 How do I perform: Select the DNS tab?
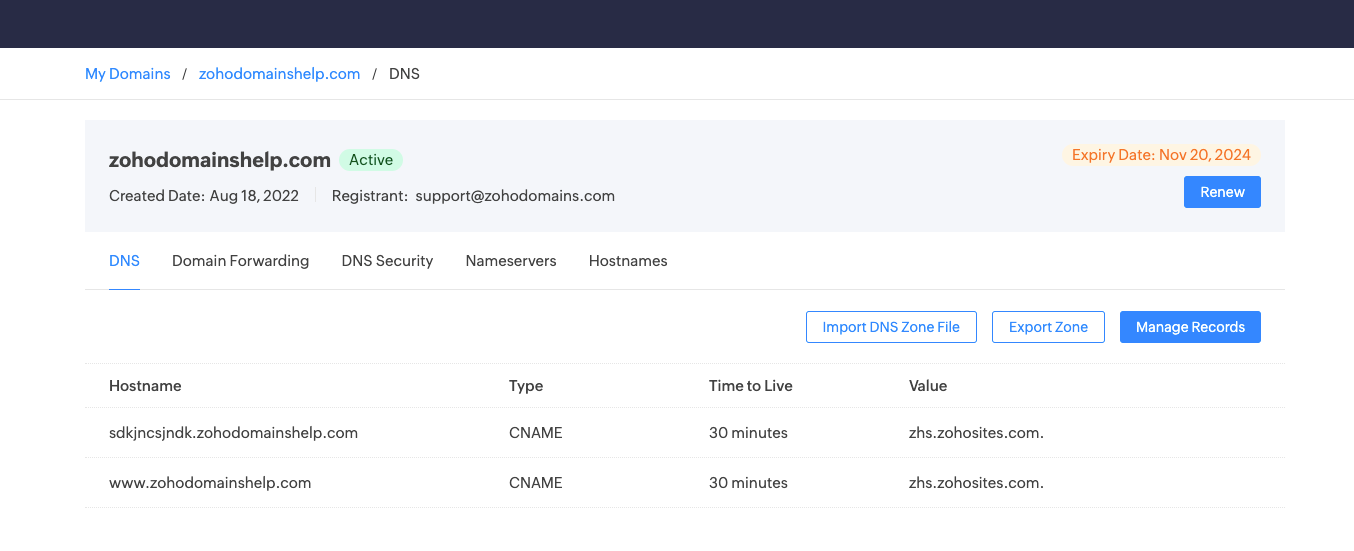pyautogui.click(x=124, y=261)
